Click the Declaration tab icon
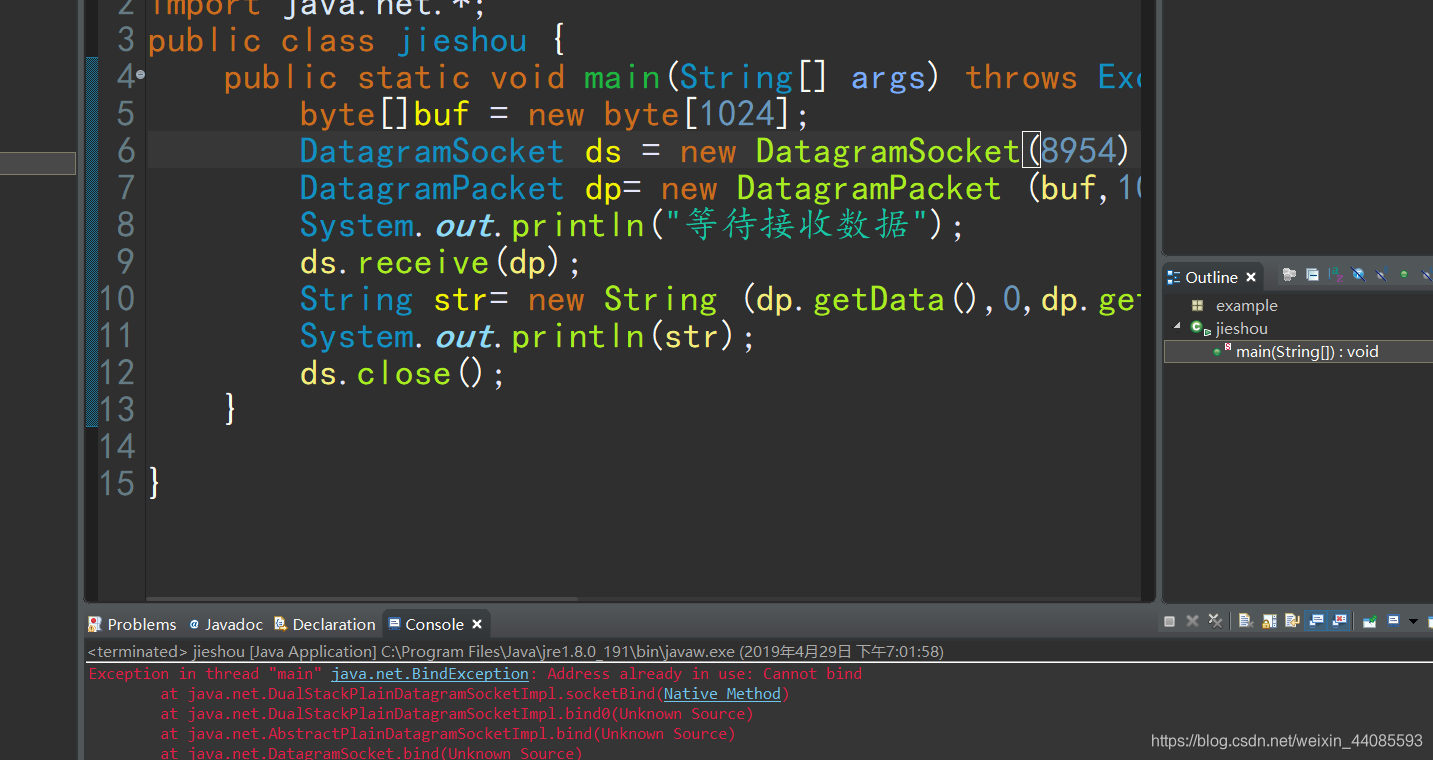The width and height of the screenshot is (1433, 760). pos(281,624)
